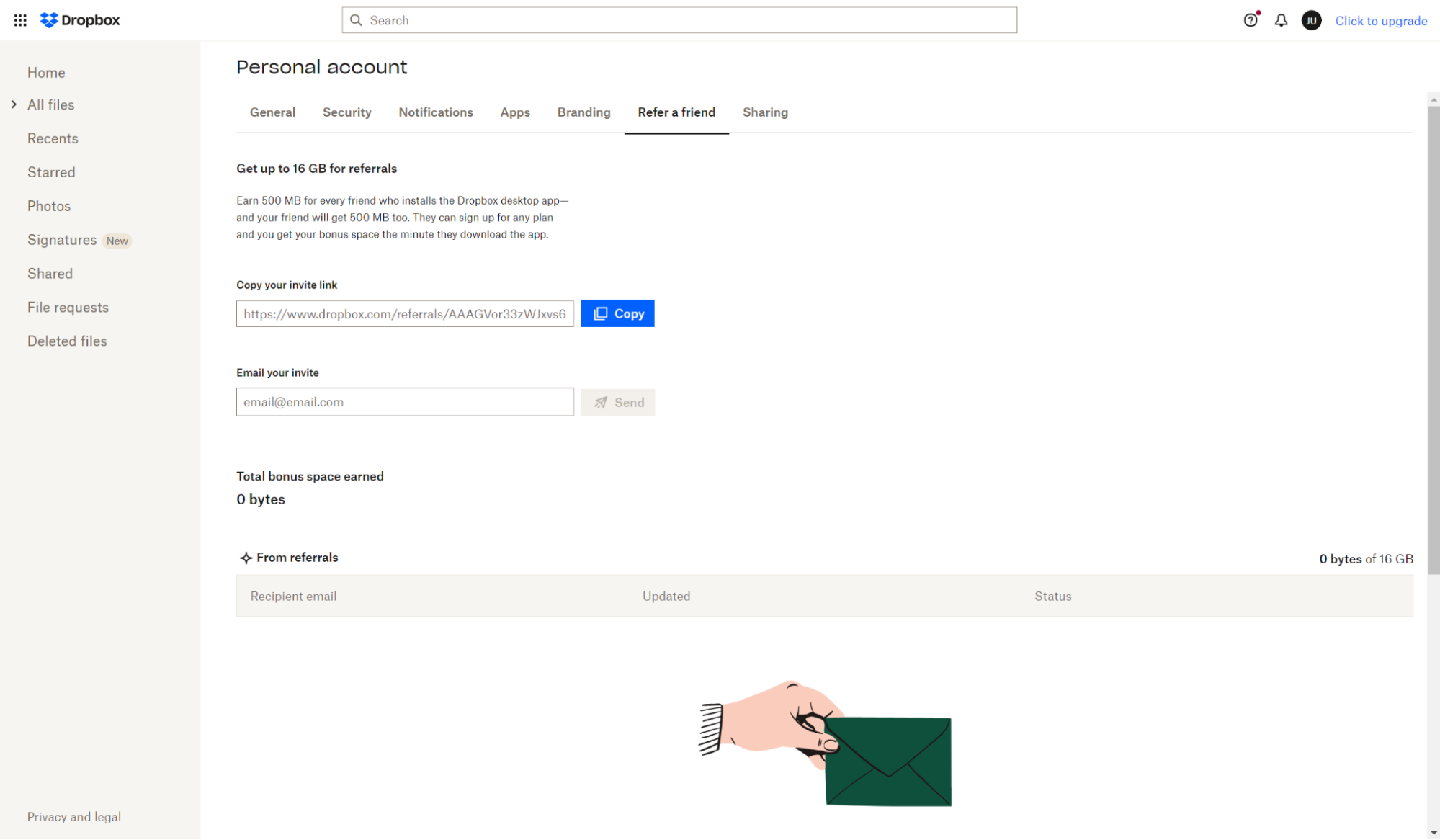
Task: Click the Updated column header
Action: [666, 597]
